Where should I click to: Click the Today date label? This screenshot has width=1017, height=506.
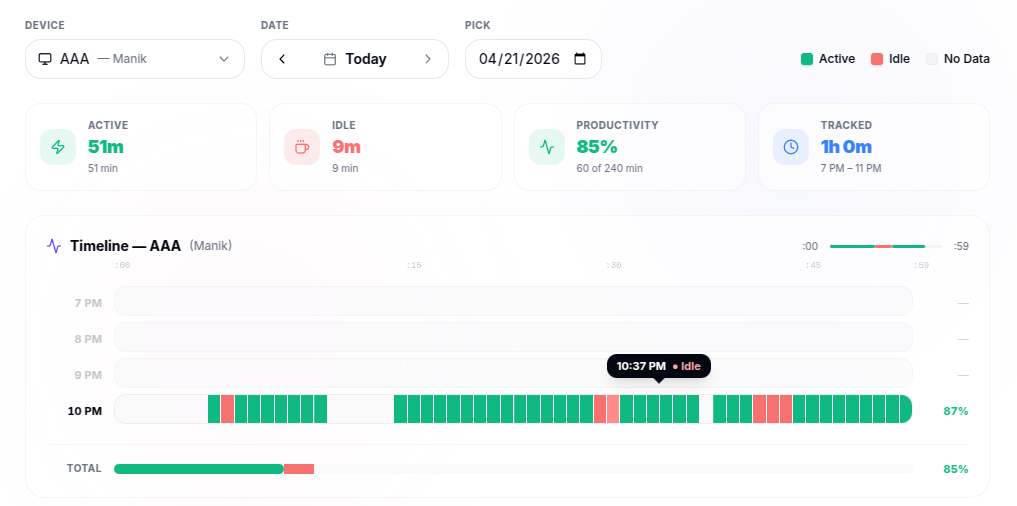(x=366, y=59)
